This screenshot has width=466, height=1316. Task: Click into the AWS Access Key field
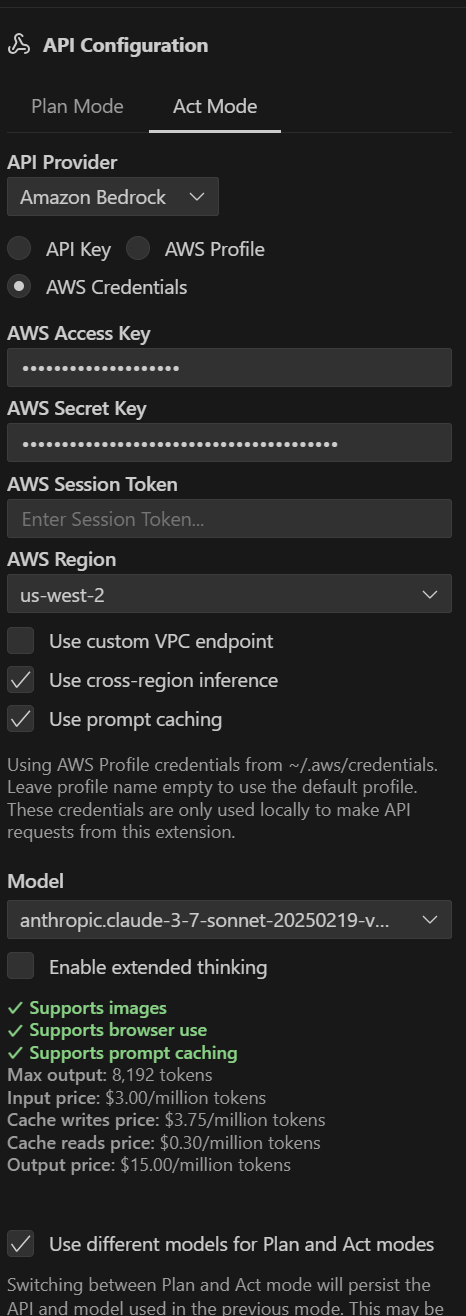coord(229,368)
